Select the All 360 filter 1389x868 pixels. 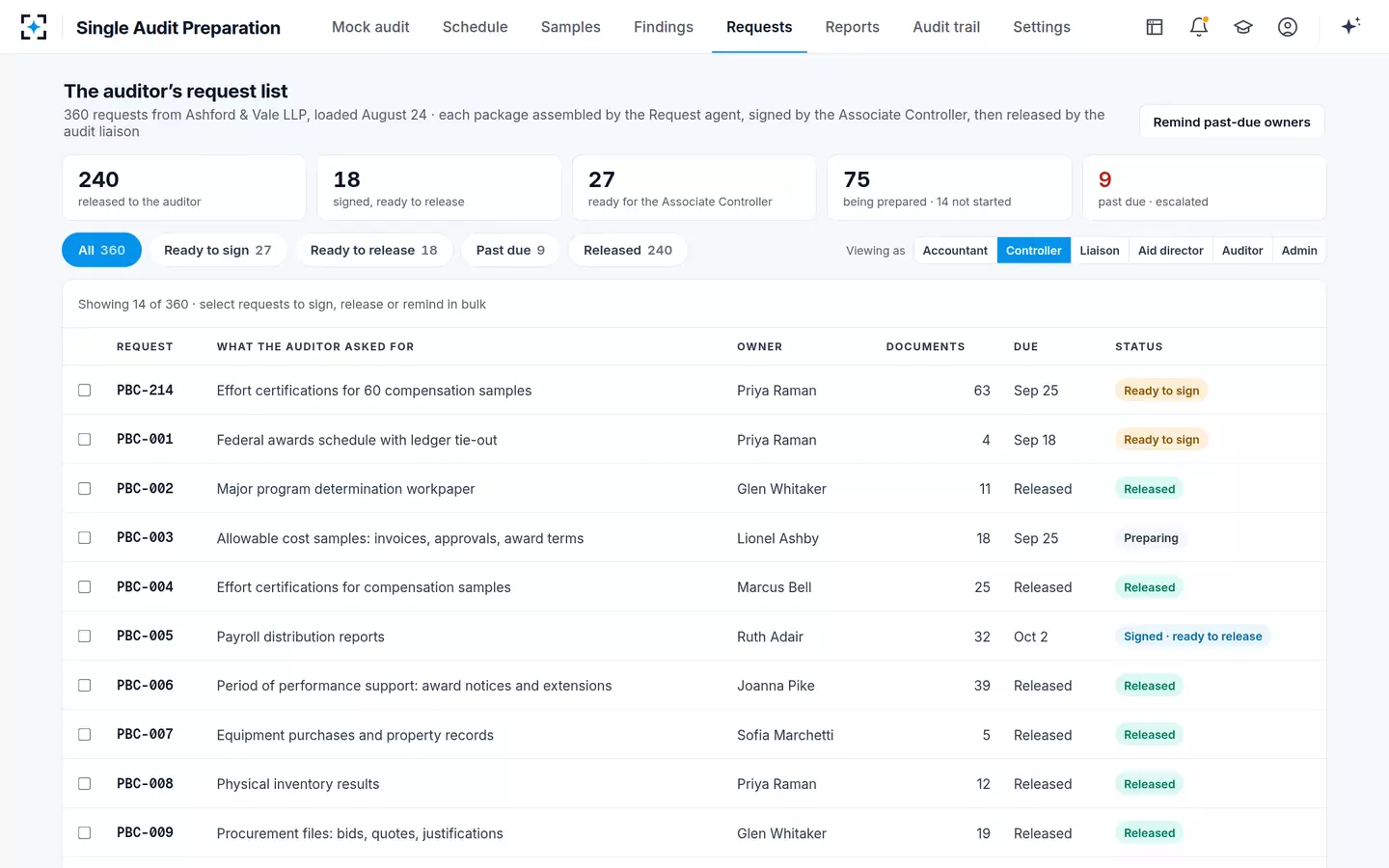(101, 250)
